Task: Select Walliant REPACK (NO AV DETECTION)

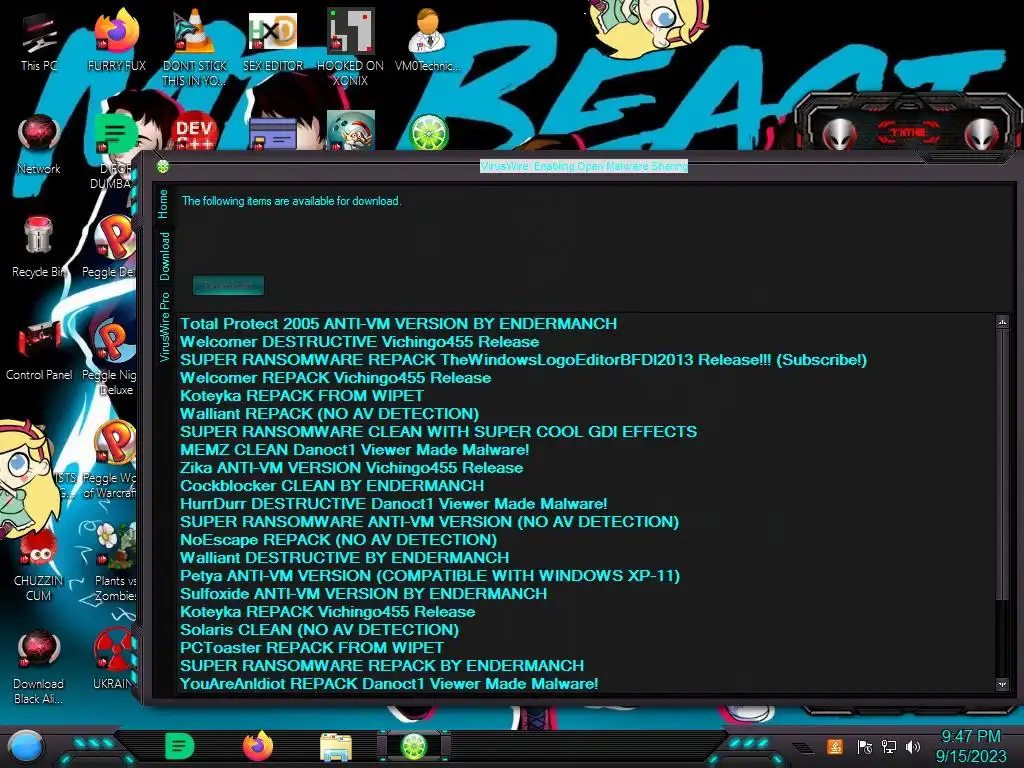Action: [329, 414]
